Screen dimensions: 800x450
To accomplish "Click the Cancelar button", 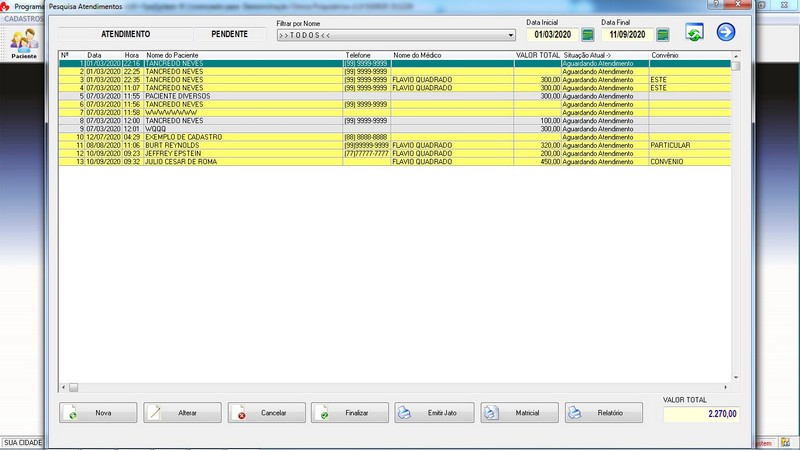I will click(x=266, y=413).
